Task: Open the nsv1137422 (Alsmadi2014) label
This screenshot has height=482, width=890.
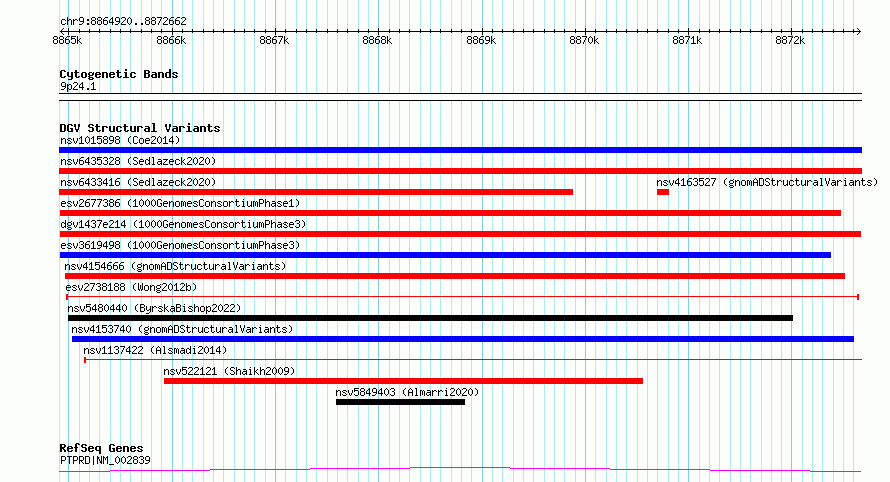Action: tap(155, 350)
